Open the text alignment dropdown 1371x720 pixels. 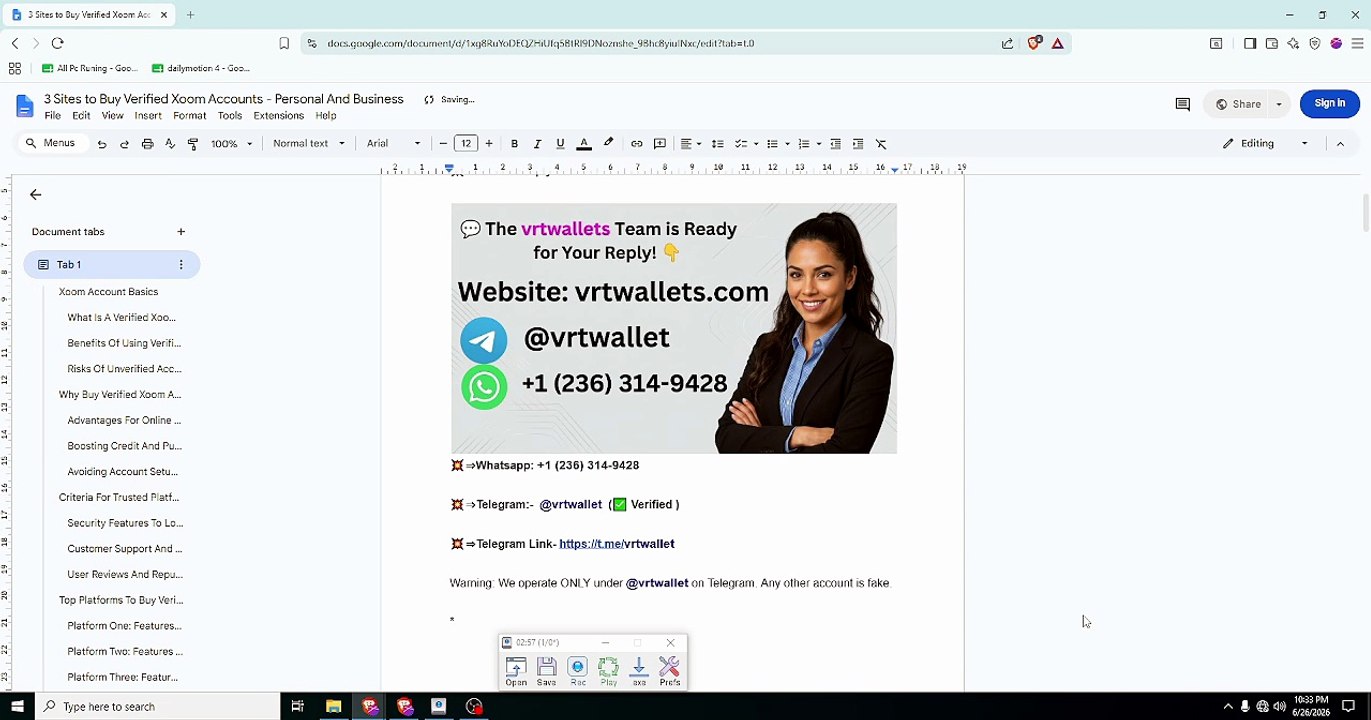(690, 144)
